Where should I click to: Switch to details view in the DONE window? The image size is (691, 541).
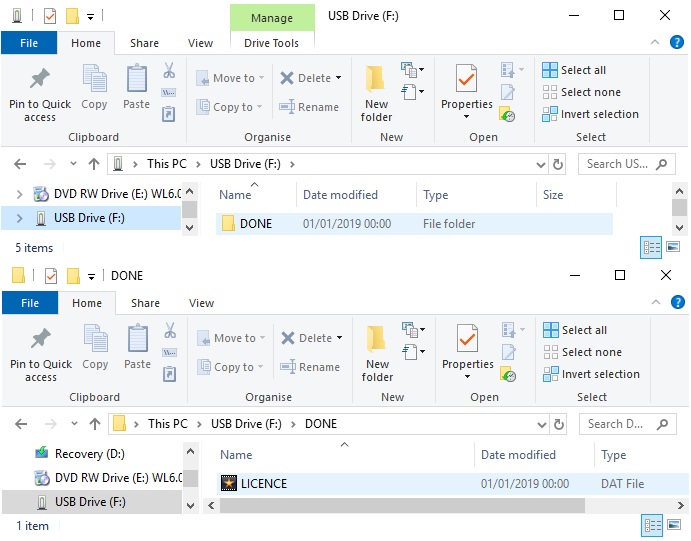coord(651,525)
